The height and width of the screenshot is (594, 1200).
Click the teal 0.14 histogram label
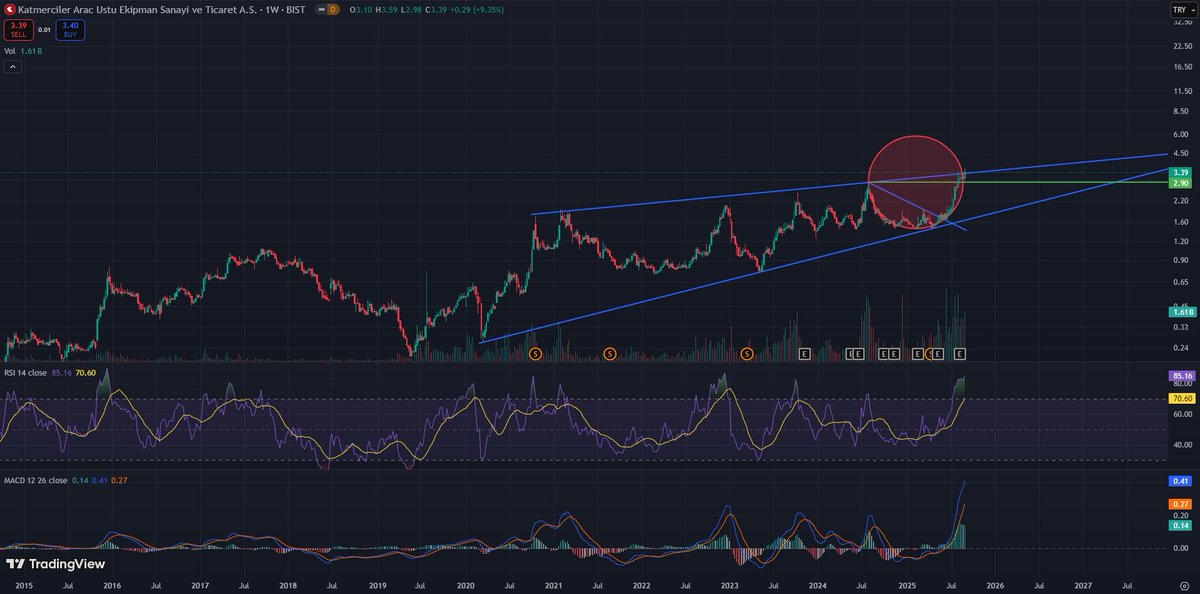pyautogui.click(x=1180, y=525)
